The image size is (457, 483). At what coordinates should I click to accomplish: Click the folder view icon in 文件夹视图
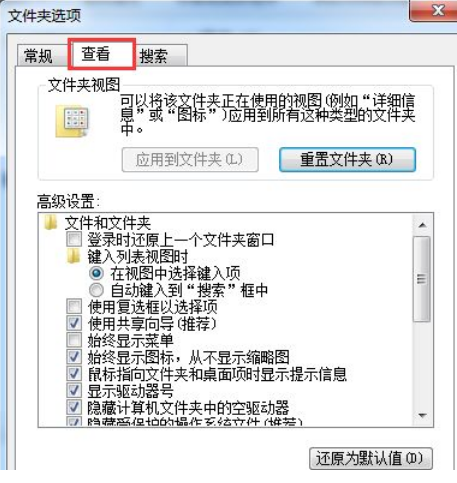(x=72, y=121)
